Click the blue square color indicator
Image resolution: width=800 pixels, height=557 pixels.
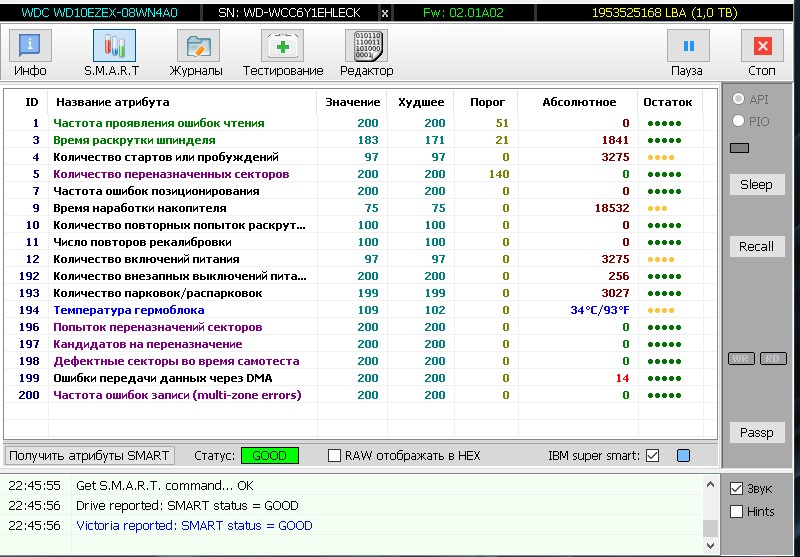[683, 456]
